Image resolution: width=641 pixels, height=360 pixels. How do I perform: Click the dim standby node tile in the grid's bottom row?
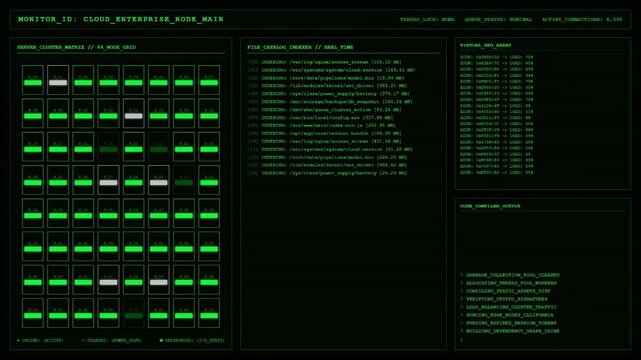point(134,313)
